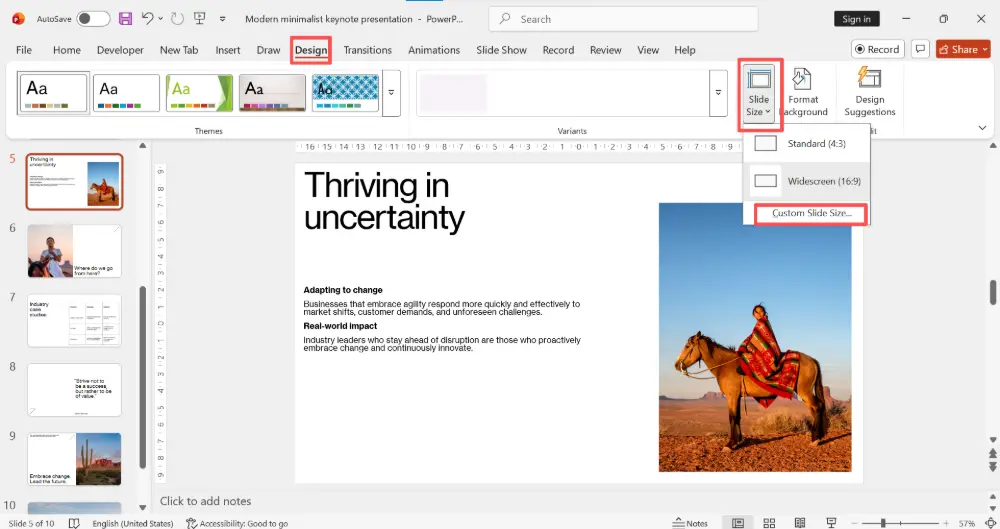Apply the gray gradient theme thumbnail
The image size is (1000, 529).
pos(272,93)
